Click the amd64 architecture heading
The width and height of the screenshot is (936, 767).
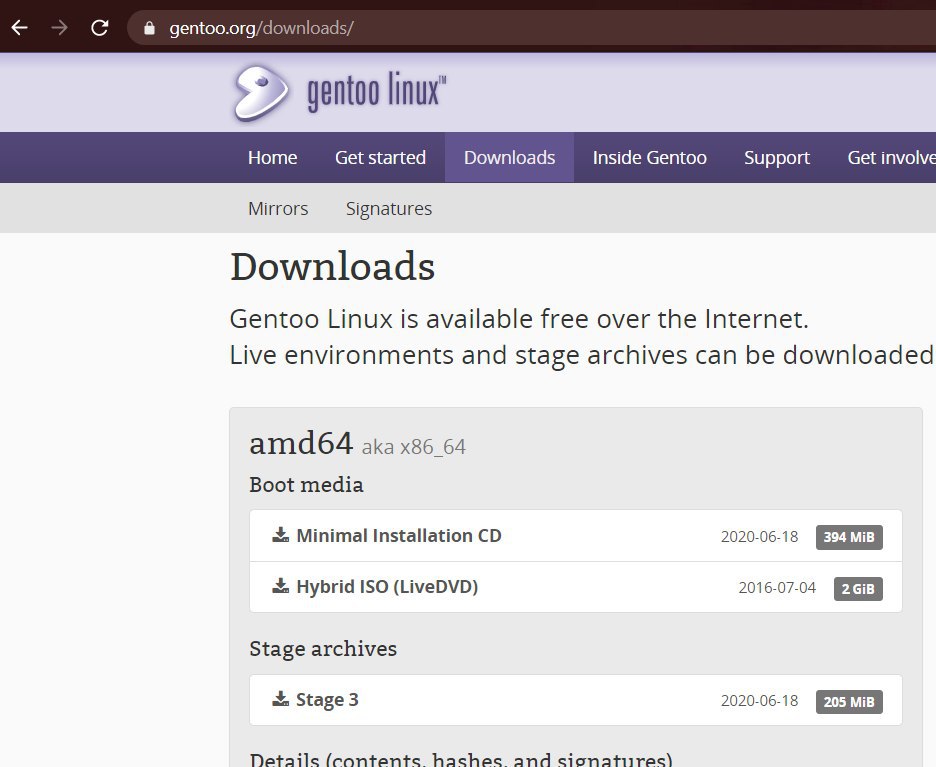(x=301, y=443)
